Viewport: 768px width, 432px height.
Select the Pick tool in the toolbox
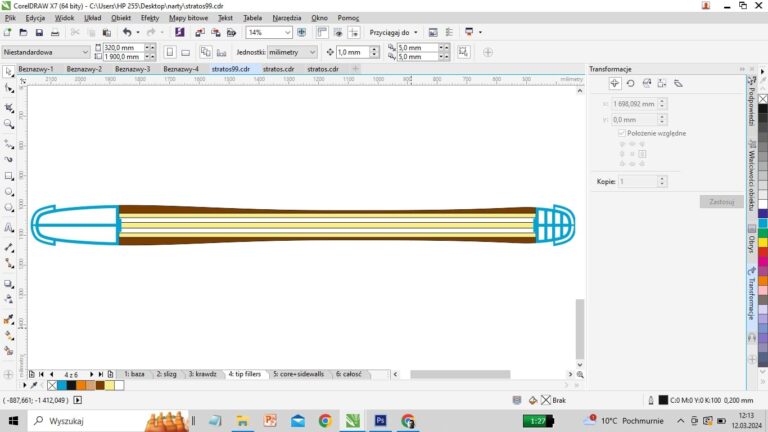[x=9, y=71]
